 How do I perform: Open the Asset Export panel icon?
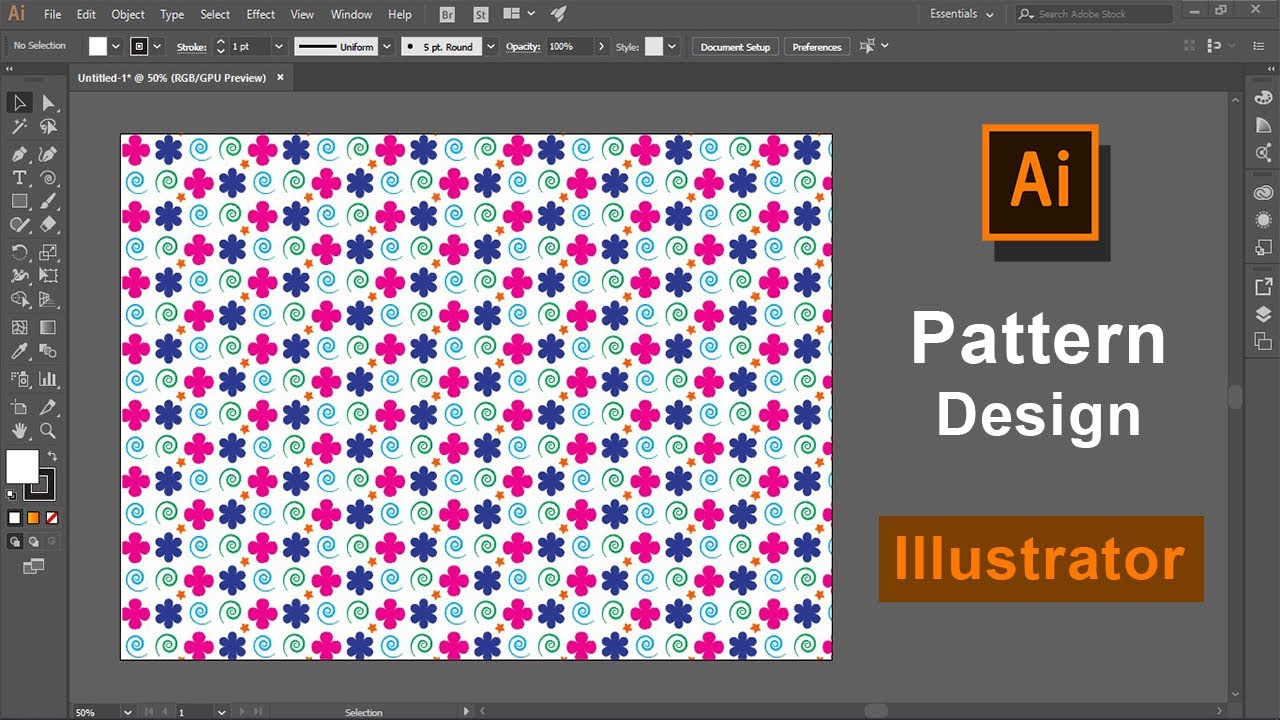click(1263, 287)
